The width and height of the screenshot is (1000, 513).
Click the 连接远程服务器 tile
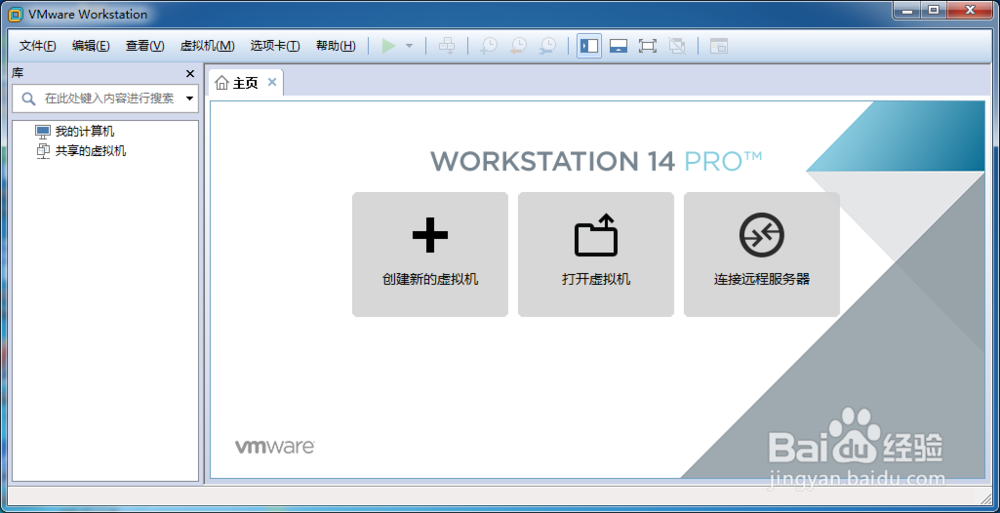click(x=761, y=254)
